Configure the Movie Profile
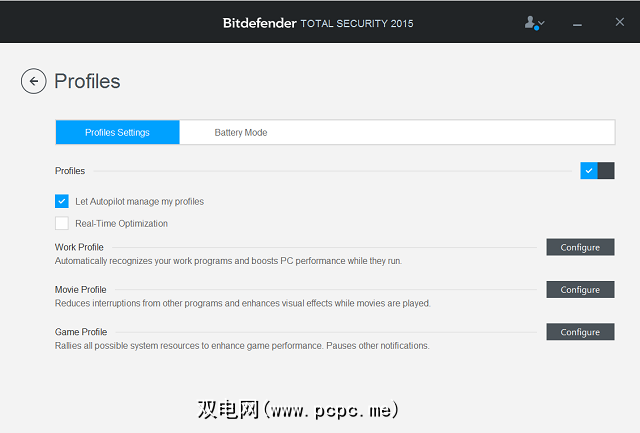 pos(580,289)
